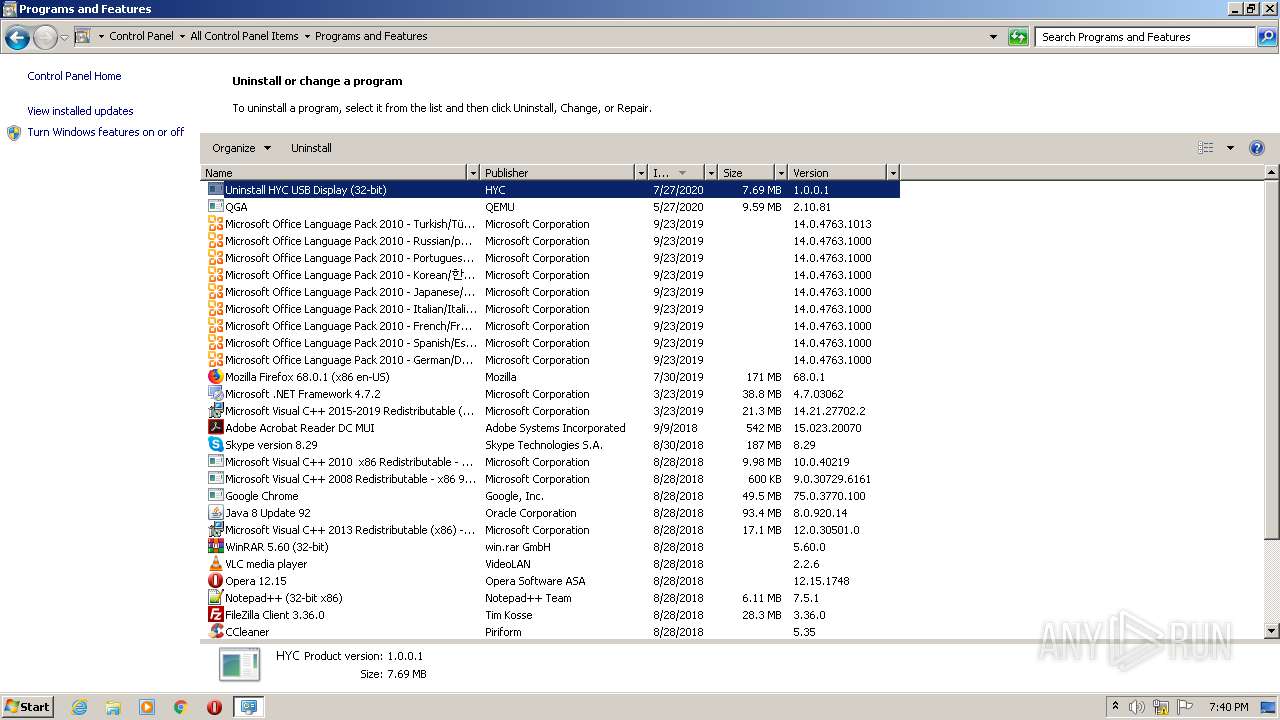Sort by the Size column header
Image resolution: width=1280 pixels, height=720 pixels.
[747, 173]
